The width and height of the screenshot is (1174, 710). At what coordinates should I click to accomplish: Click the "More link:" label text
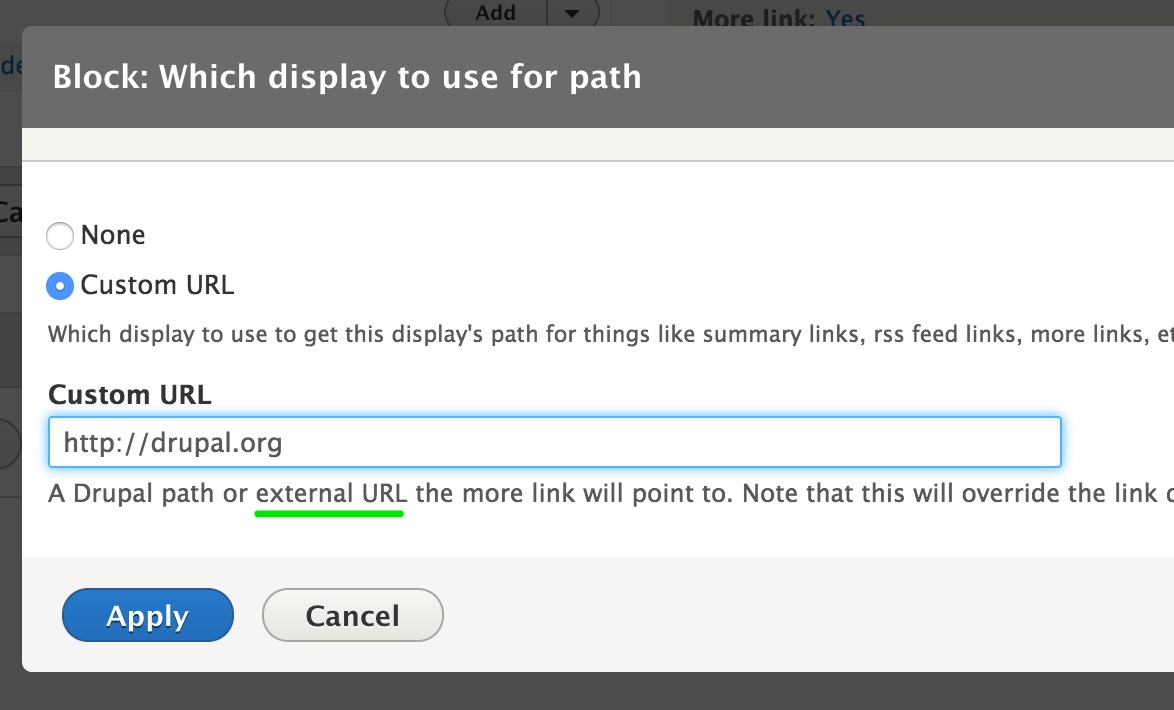click(754, 18)
